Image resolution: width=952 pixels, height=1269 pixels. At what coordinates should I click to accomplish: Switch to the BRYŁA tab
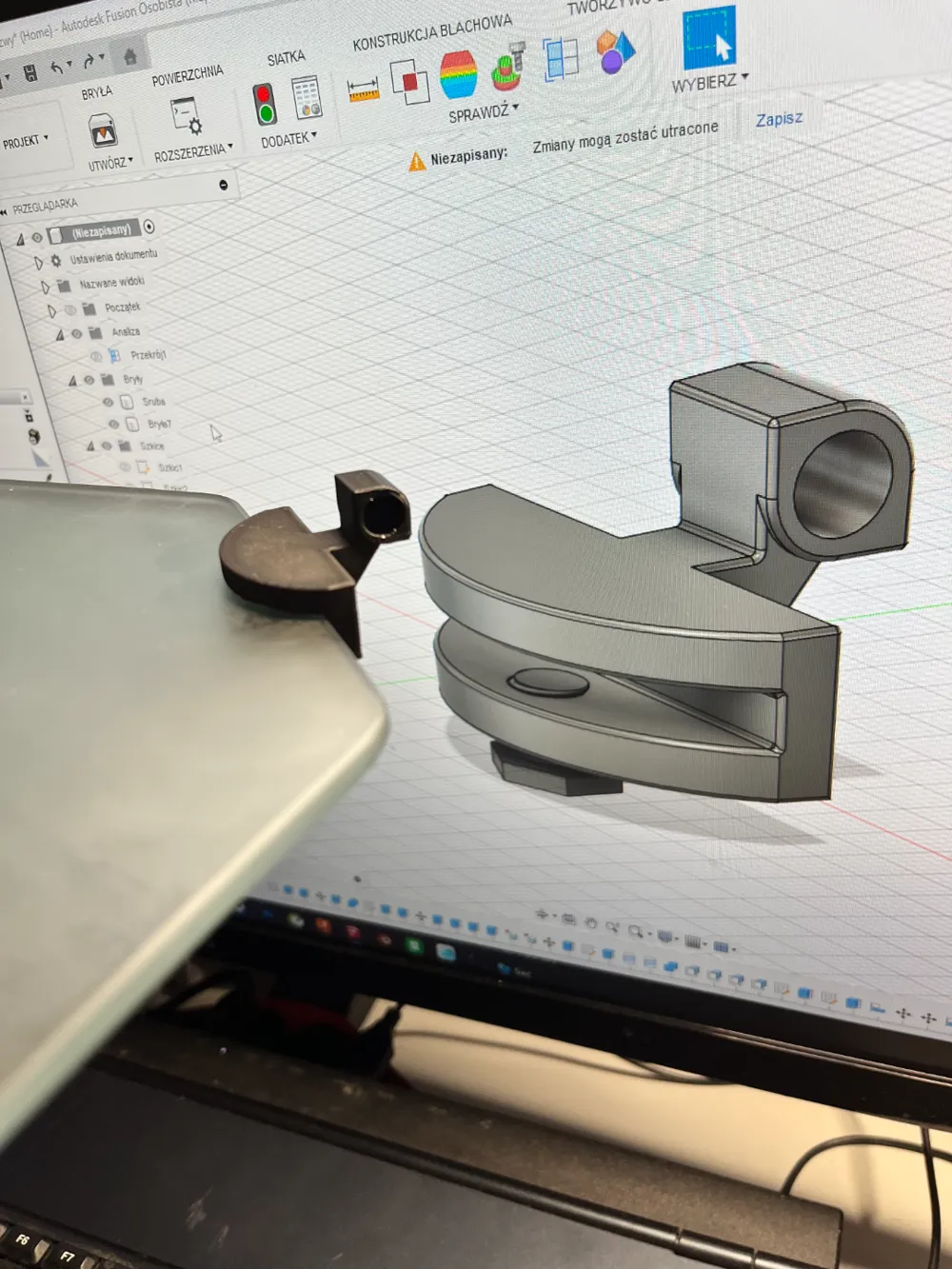click(x=97, y=92)
